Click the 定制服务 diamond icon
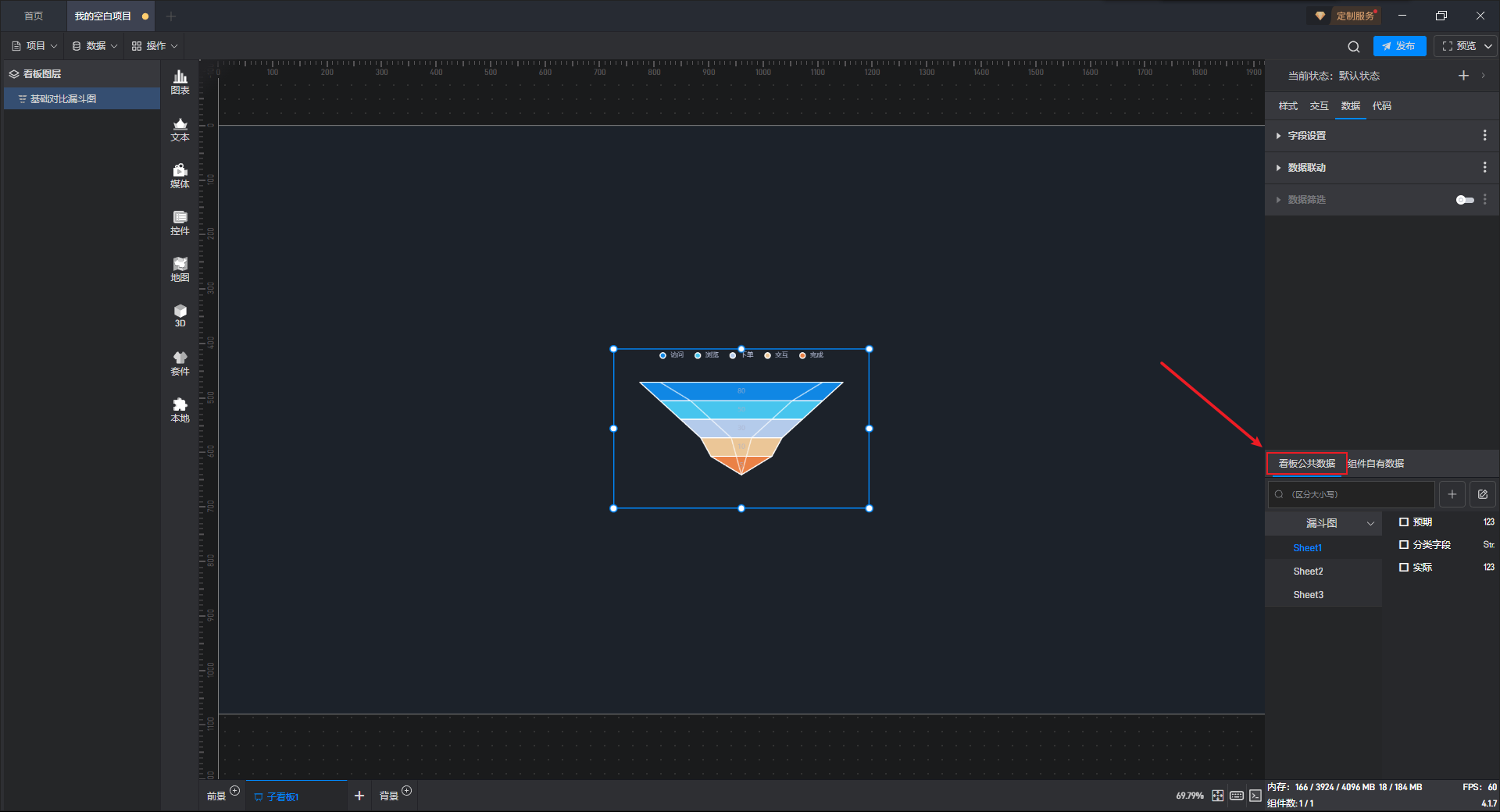 point(1320,16)
